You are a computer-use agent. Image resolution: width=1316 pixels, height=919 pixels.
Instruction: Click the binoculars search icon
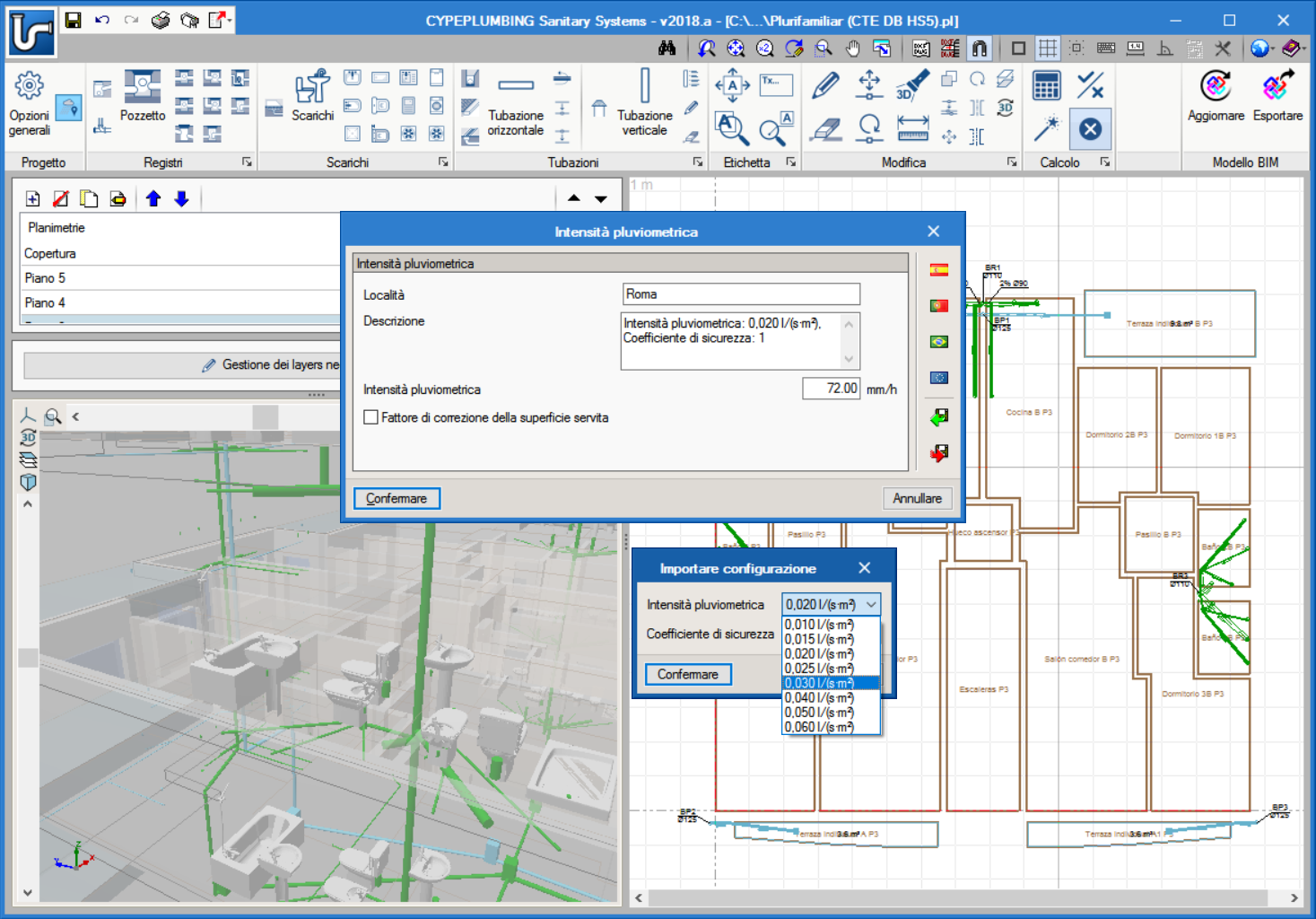pos(667,48)
